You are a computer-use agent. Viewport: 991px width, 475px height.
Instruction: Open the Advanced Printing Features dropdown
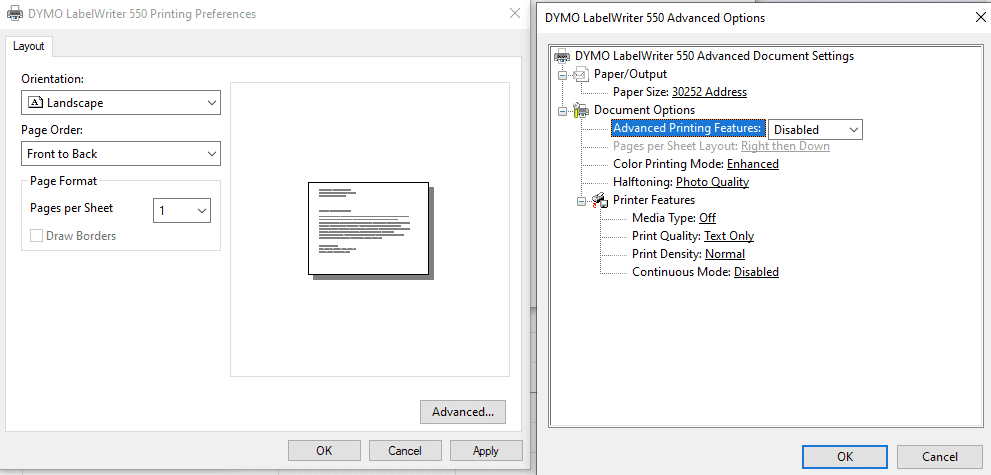(814, 129)
